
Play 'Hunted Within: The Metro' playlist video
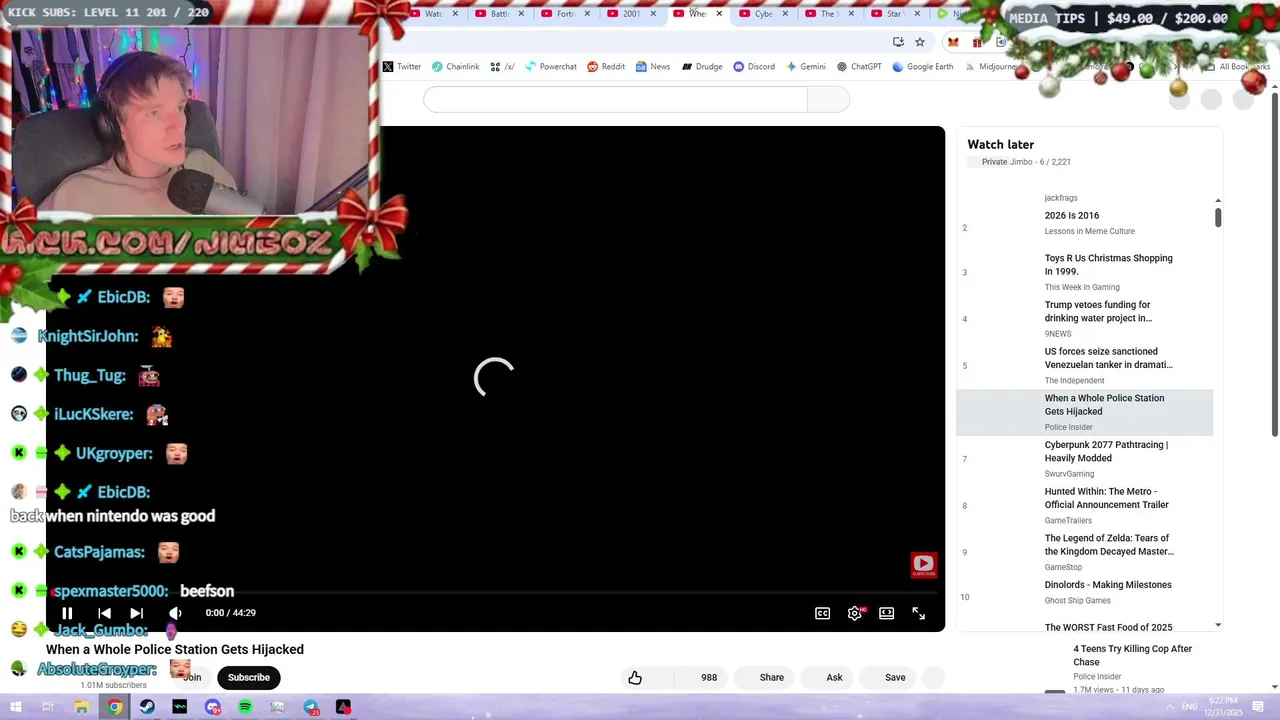[x=1107, y=498]
